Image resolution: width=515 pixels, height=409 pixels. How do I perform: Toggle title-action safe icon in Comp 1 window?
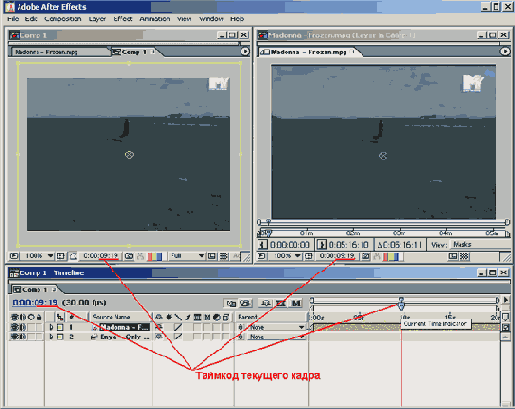(x=60, y=256)
